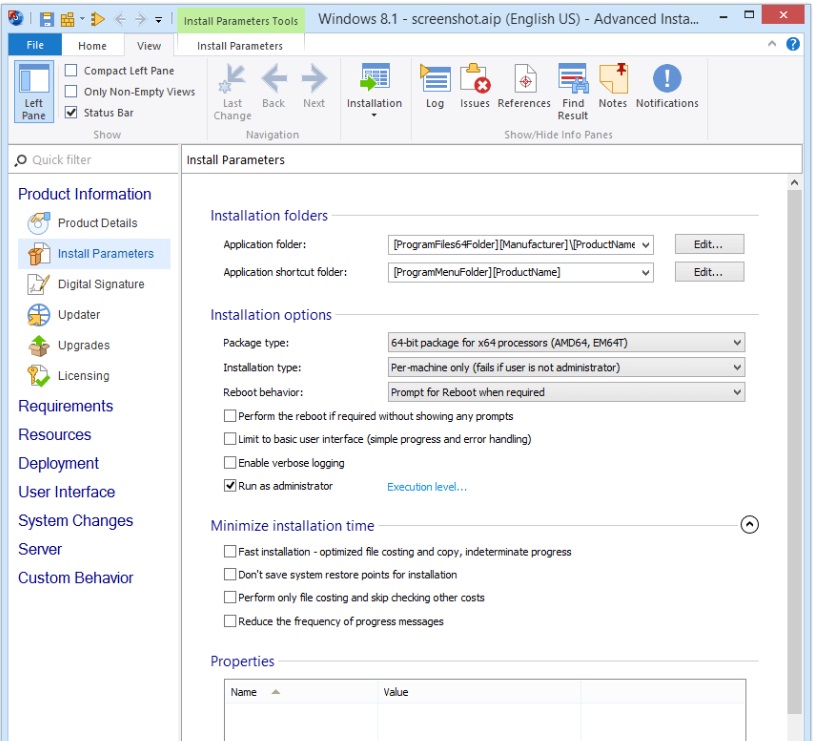Screen dimensions: 813x741
Task: Enable Fast installation option
Action: [230, 552]
